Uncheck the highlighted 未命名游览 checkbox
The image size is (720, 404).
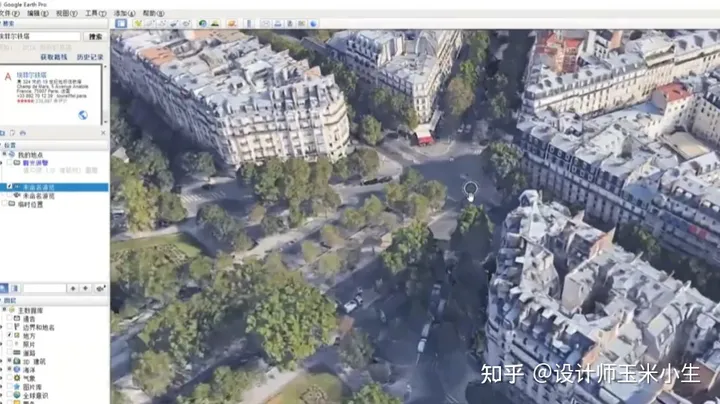click(10, 187)
